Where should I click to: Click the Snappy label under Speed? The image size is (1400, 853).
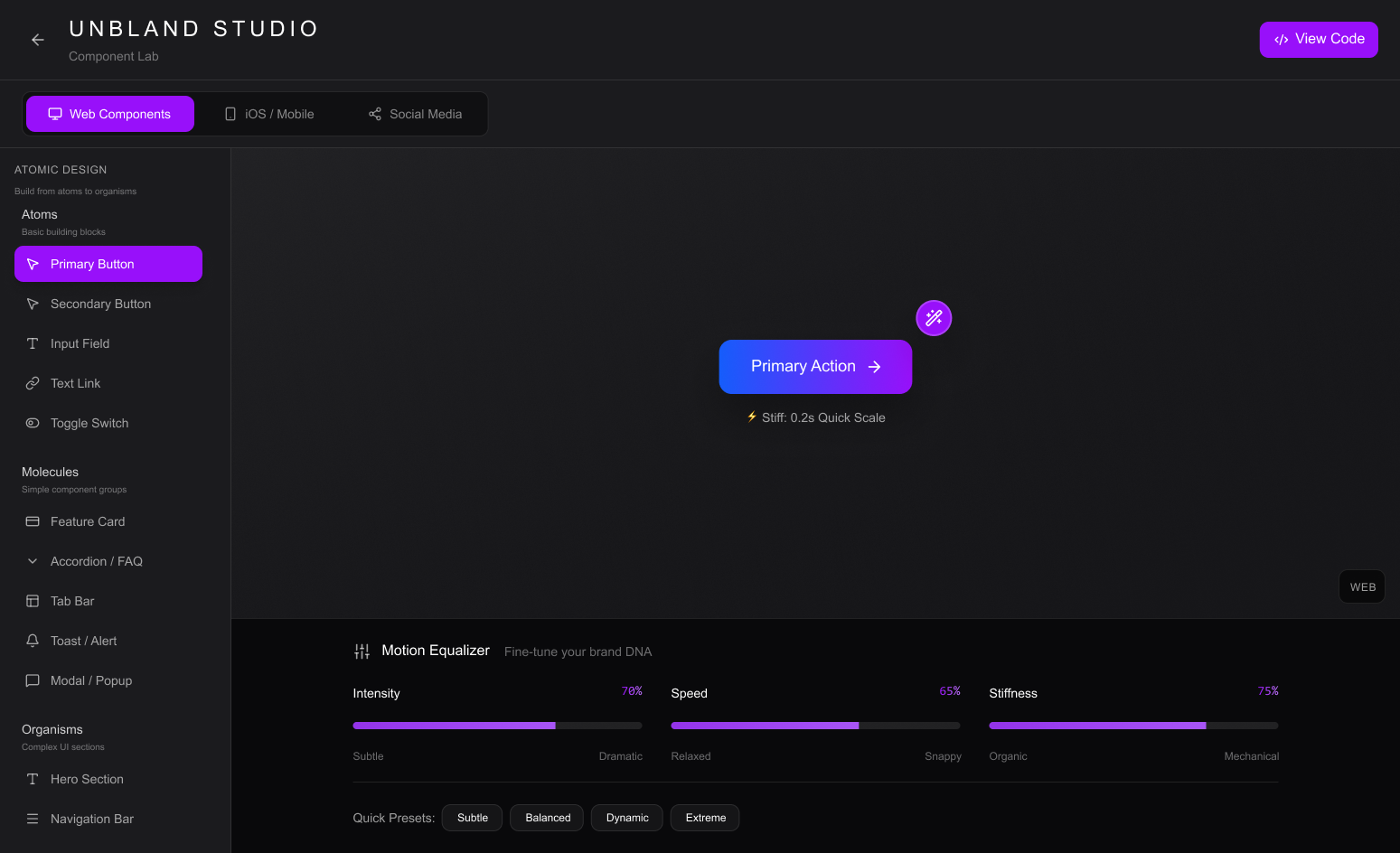943,756
